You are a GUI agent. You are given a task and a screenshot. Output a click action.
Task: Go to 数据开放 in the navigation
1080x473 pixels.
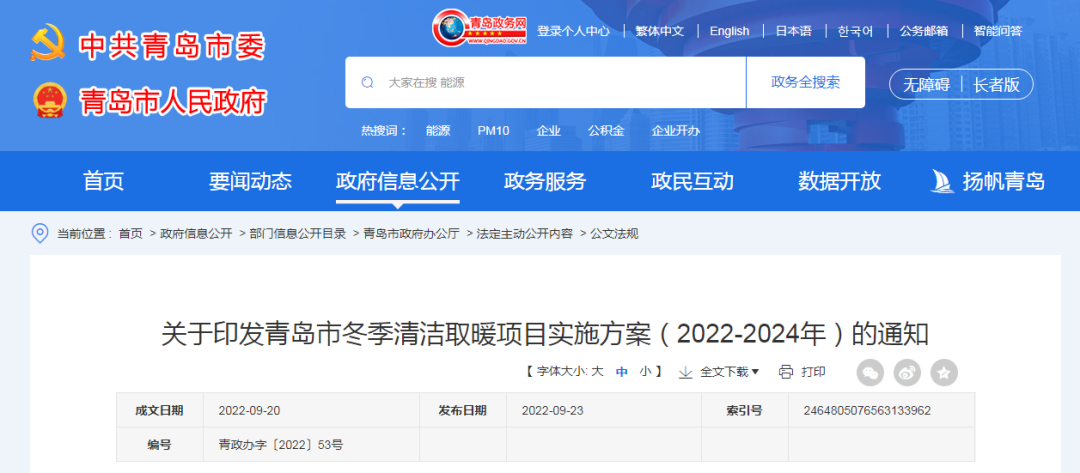(839, 181)
